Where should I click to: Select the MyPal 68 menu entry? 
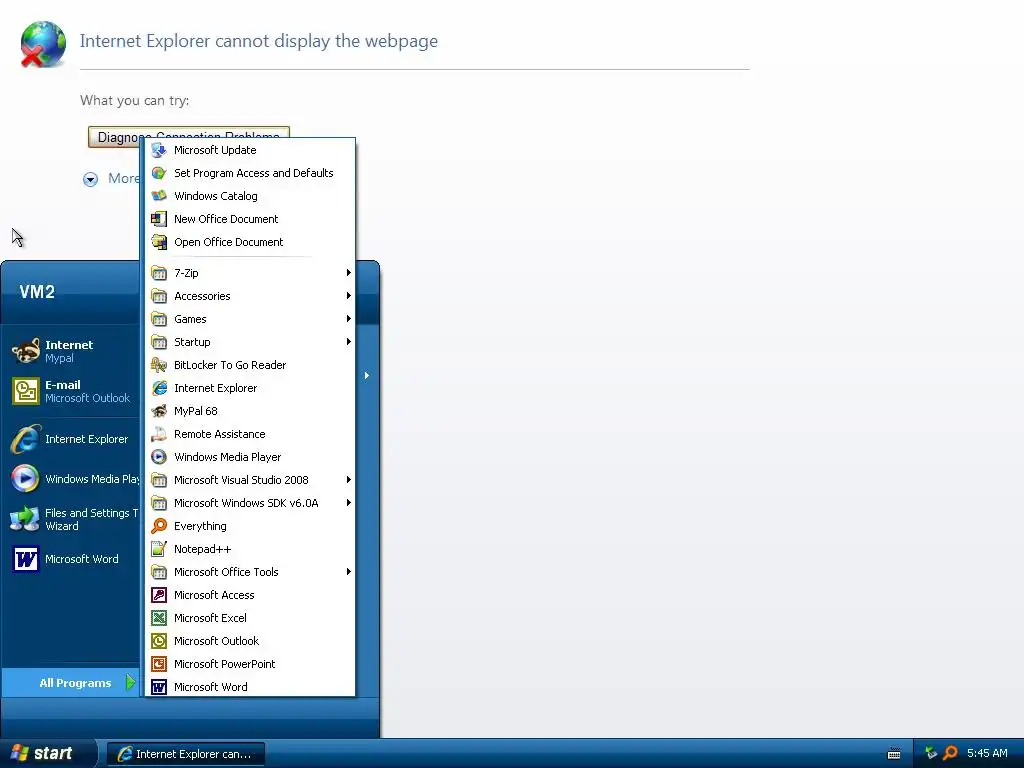[251, 411]
